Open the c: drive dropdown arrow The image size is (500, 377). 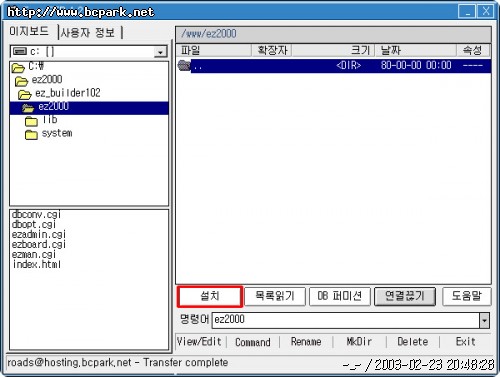click(161, 52)
